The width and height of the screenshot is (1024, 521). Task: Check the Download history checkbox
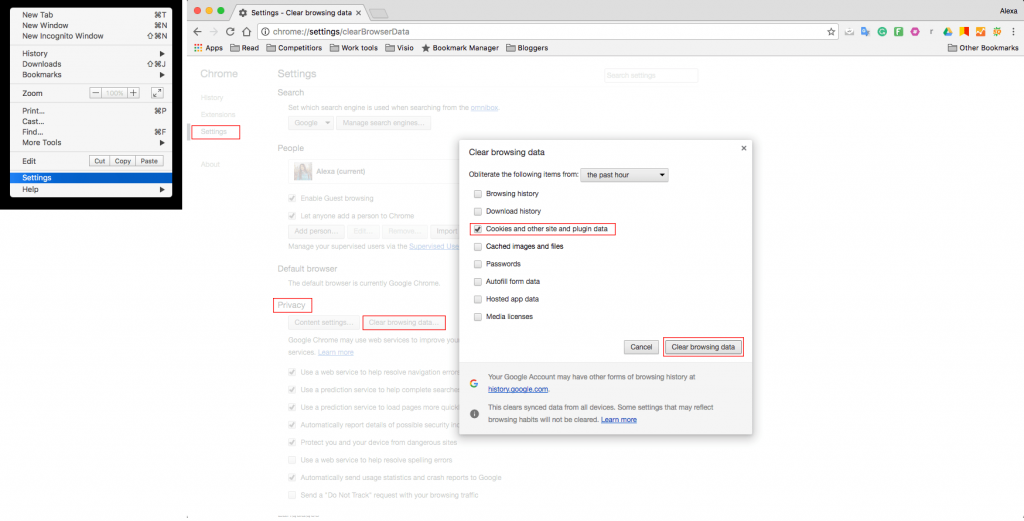click(x=478, y=212)
